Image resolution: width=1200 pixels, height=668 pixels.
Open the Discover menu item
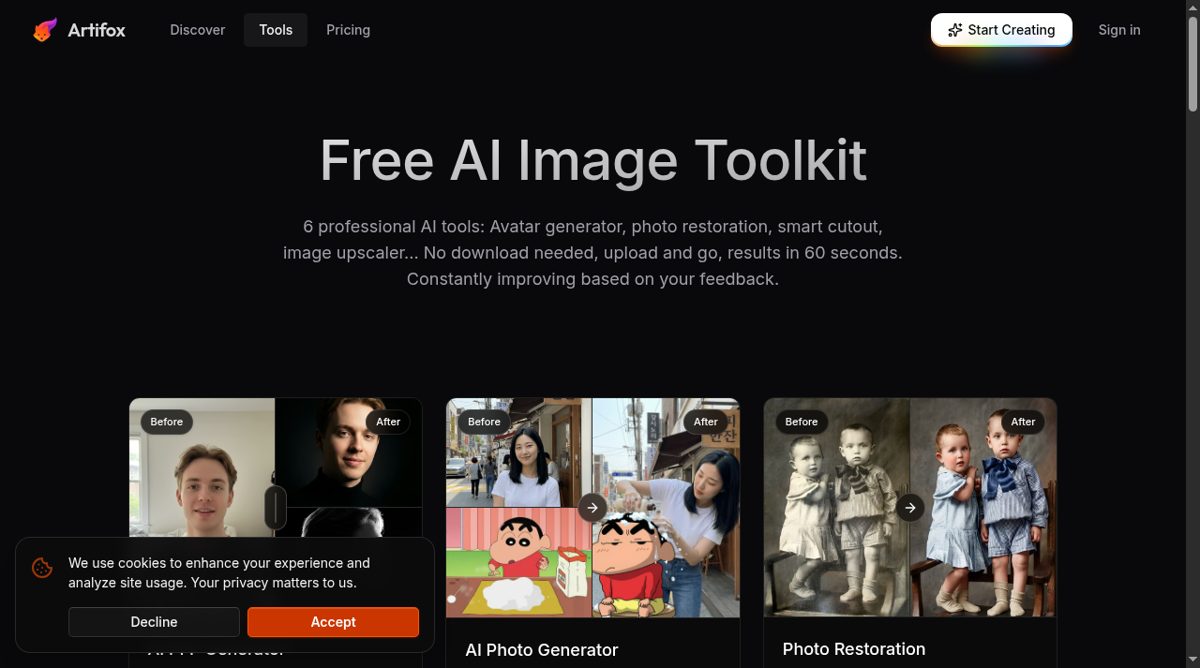click(x=197, y=30)
